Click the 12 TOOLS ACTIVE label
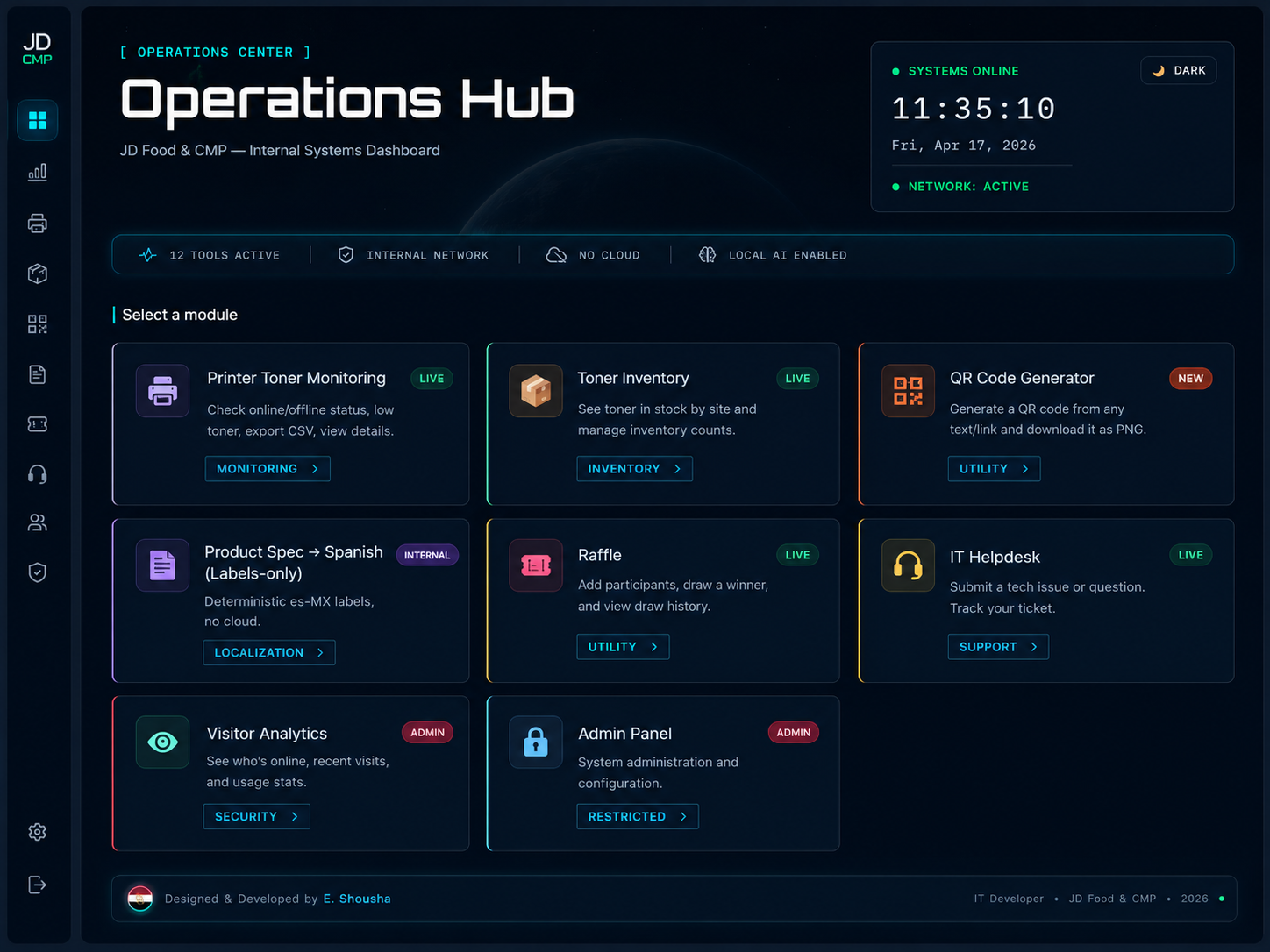The width and height of the screenshot is (1270, 952). (x=225, y=255)
